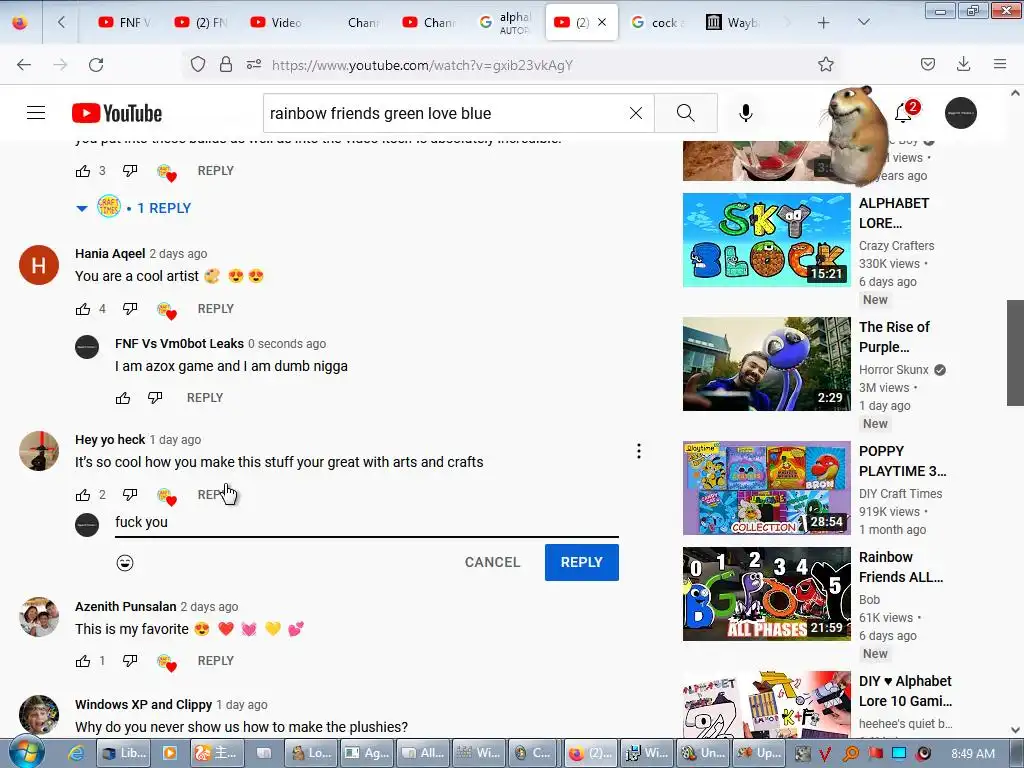This screenshot has height=768, width=1024.
Task: Open the DIY Alphabet Lore 10 Gami video title
Action: (905, 691)
